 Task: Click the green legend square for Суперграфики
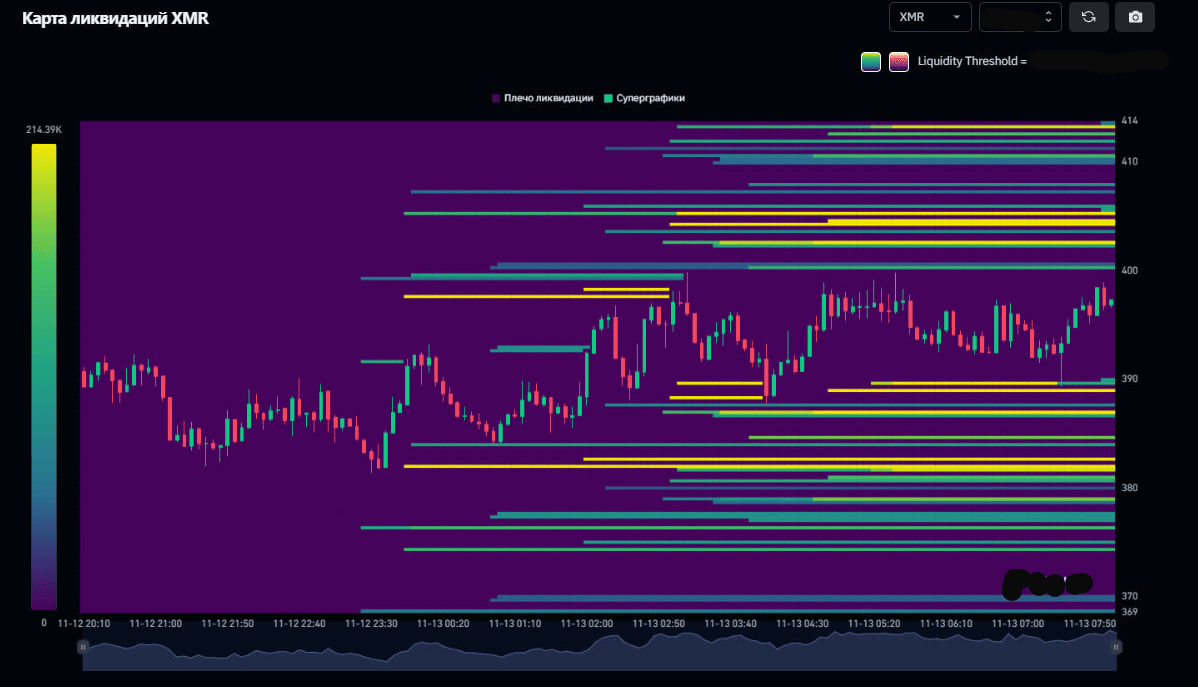607,98
